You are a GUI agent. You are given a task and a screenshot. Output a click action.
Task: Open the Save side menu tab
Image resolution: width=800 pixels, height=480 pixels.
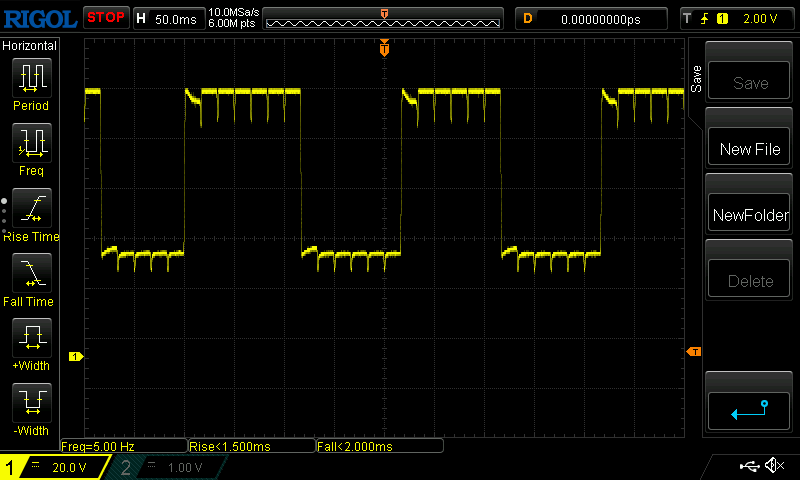(696, 75)
